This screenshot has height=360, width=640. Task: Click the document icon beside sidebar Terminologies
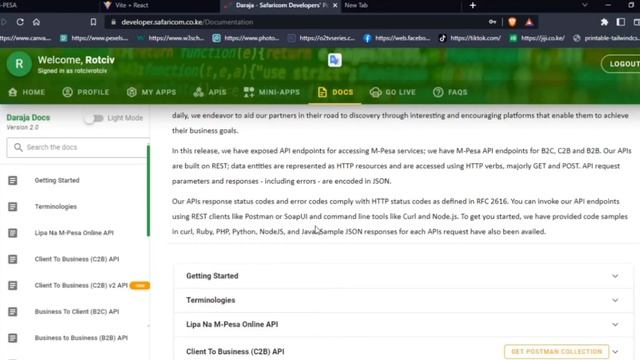pyautogui.click(x=13, y=207)
